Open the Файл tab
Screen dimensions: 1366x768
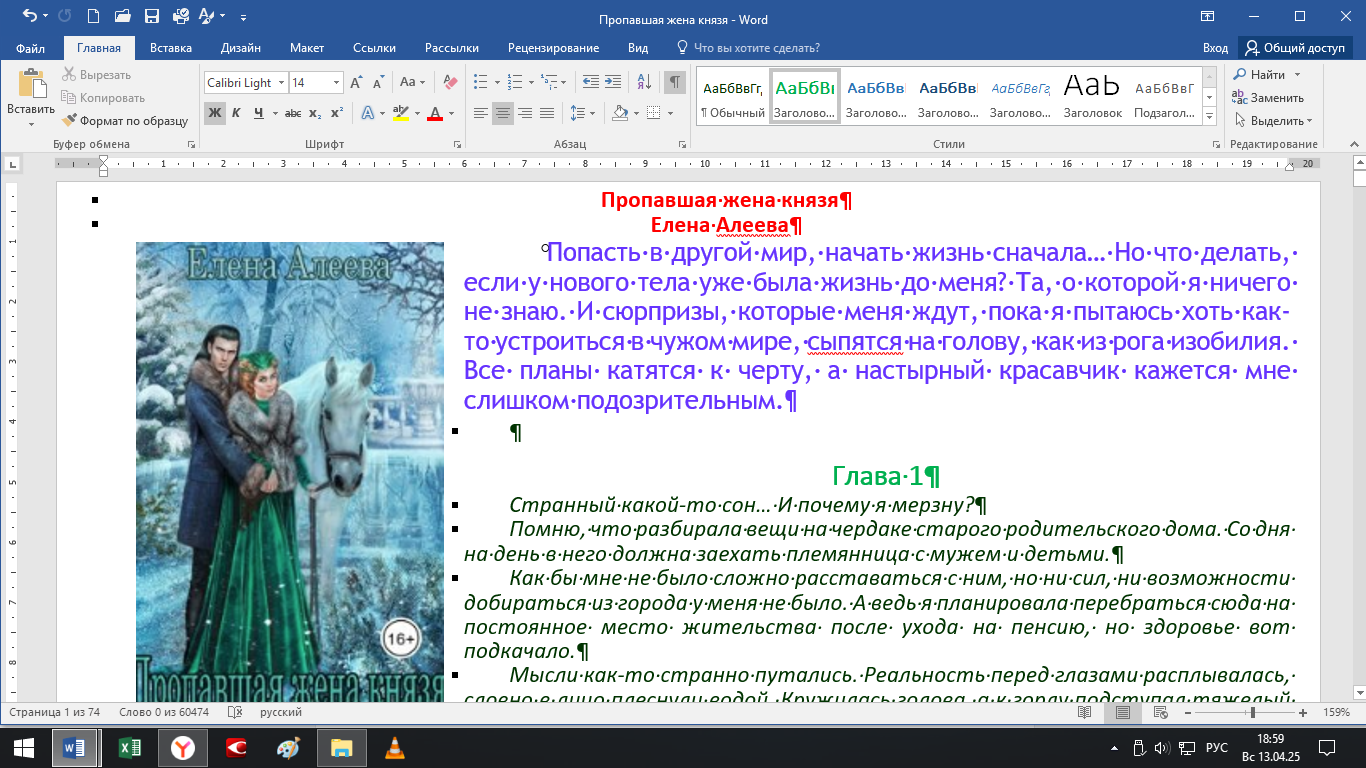pos(31,47)
